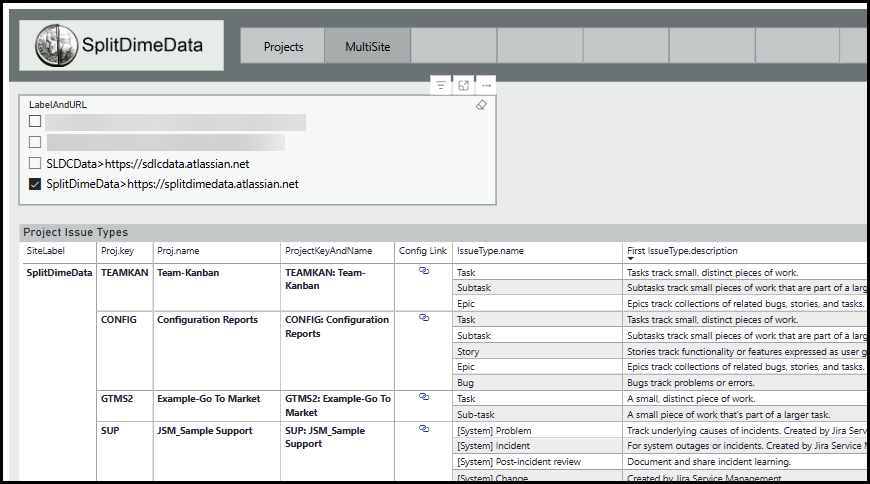This screenshot has width=870, height=484.
Task: Sort by SiteLabel column header
Action: pyautogui.click(x=45, y=251)
